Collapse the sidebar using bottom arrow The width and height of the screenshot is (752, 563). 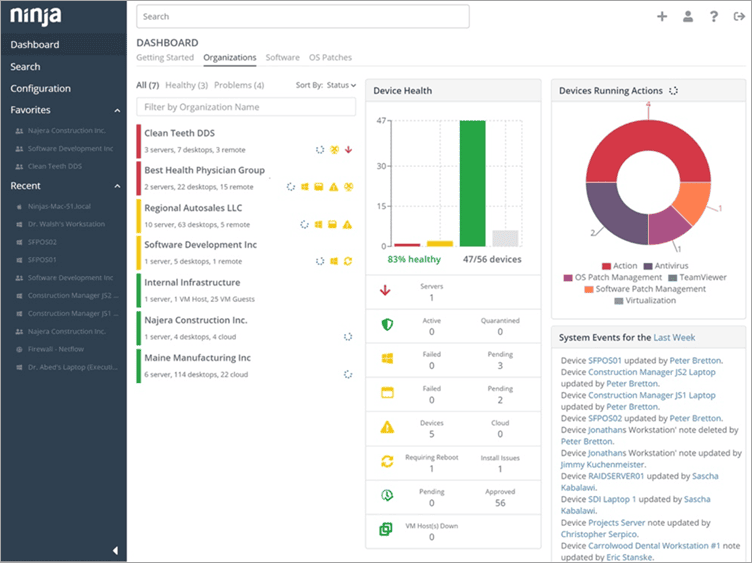[115, 551]
